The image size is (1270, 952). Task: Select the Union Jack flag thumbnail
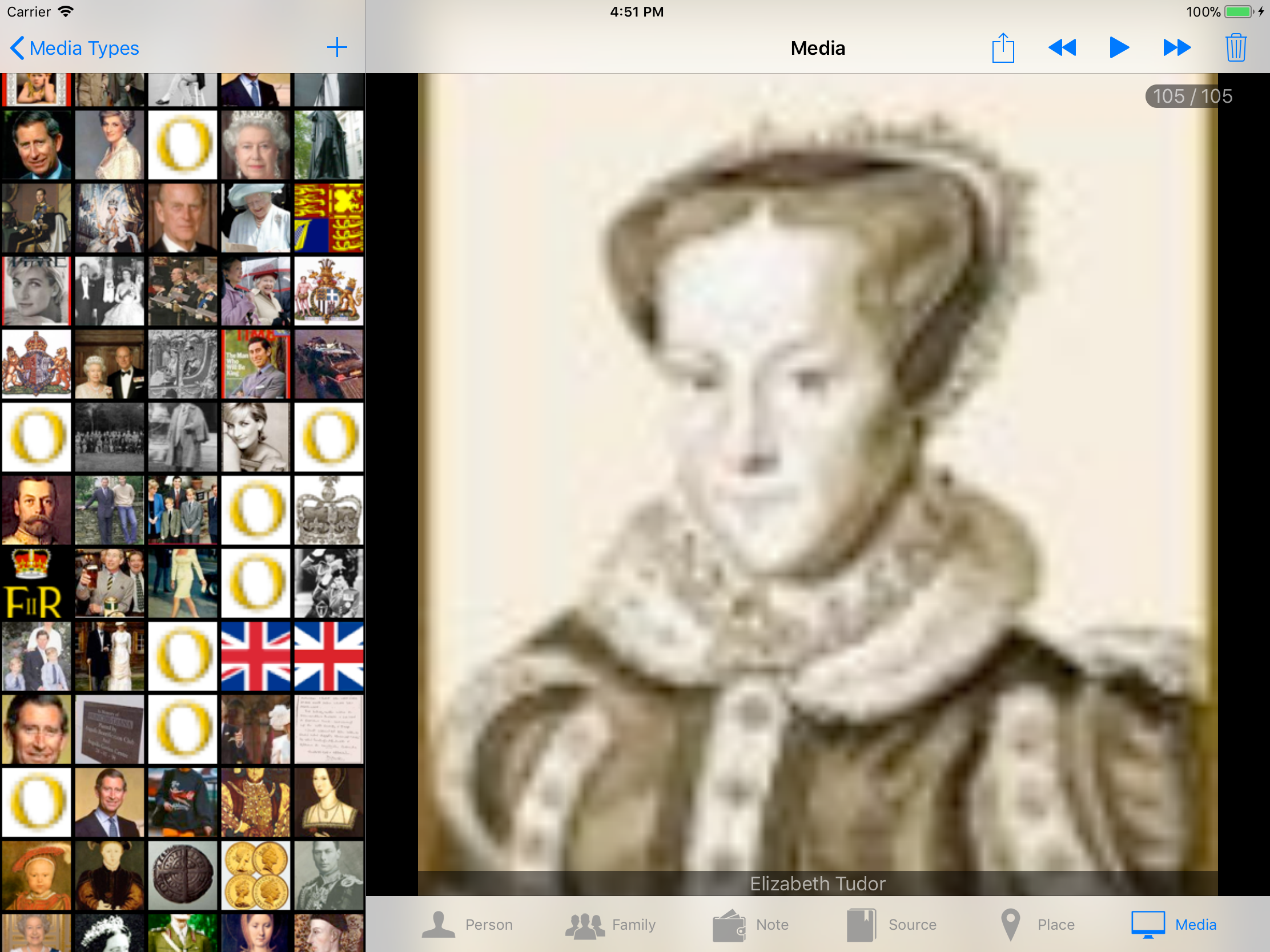coord(256,656)
